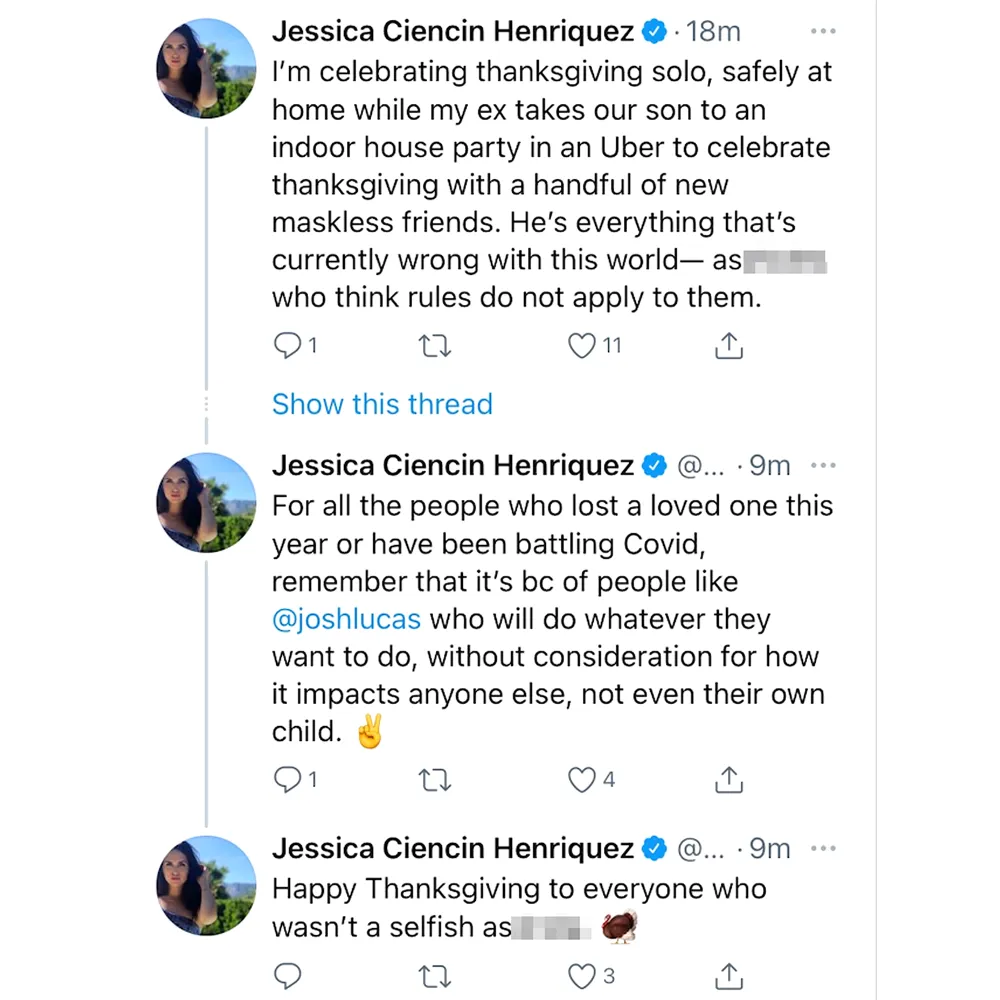The image size is (1000, 1000).
Task: Click the verified badge next to Jessica's name
Action: 654,31
